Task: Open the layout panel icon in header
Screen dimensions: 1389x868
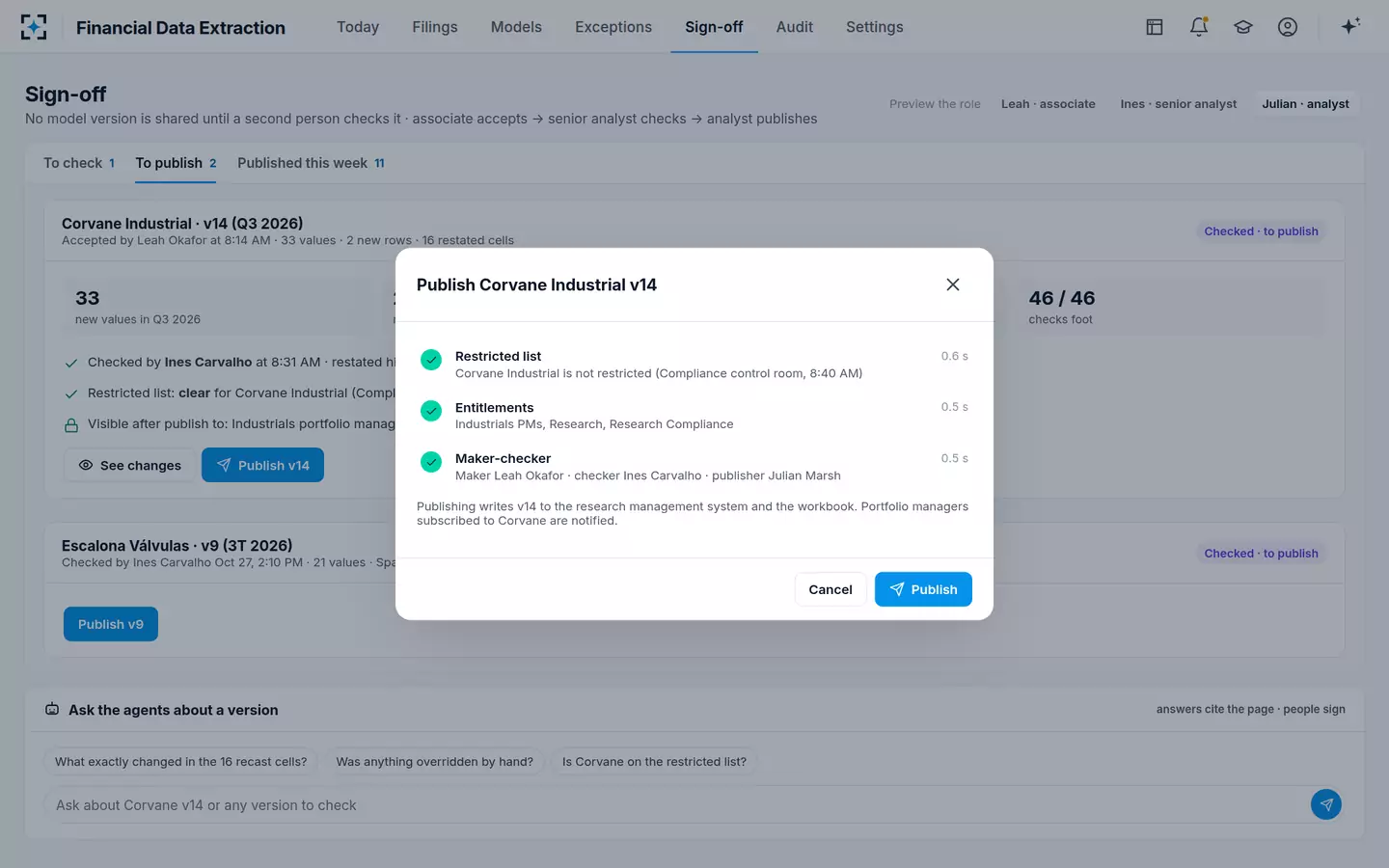Action: click(x=1155, y=27)
